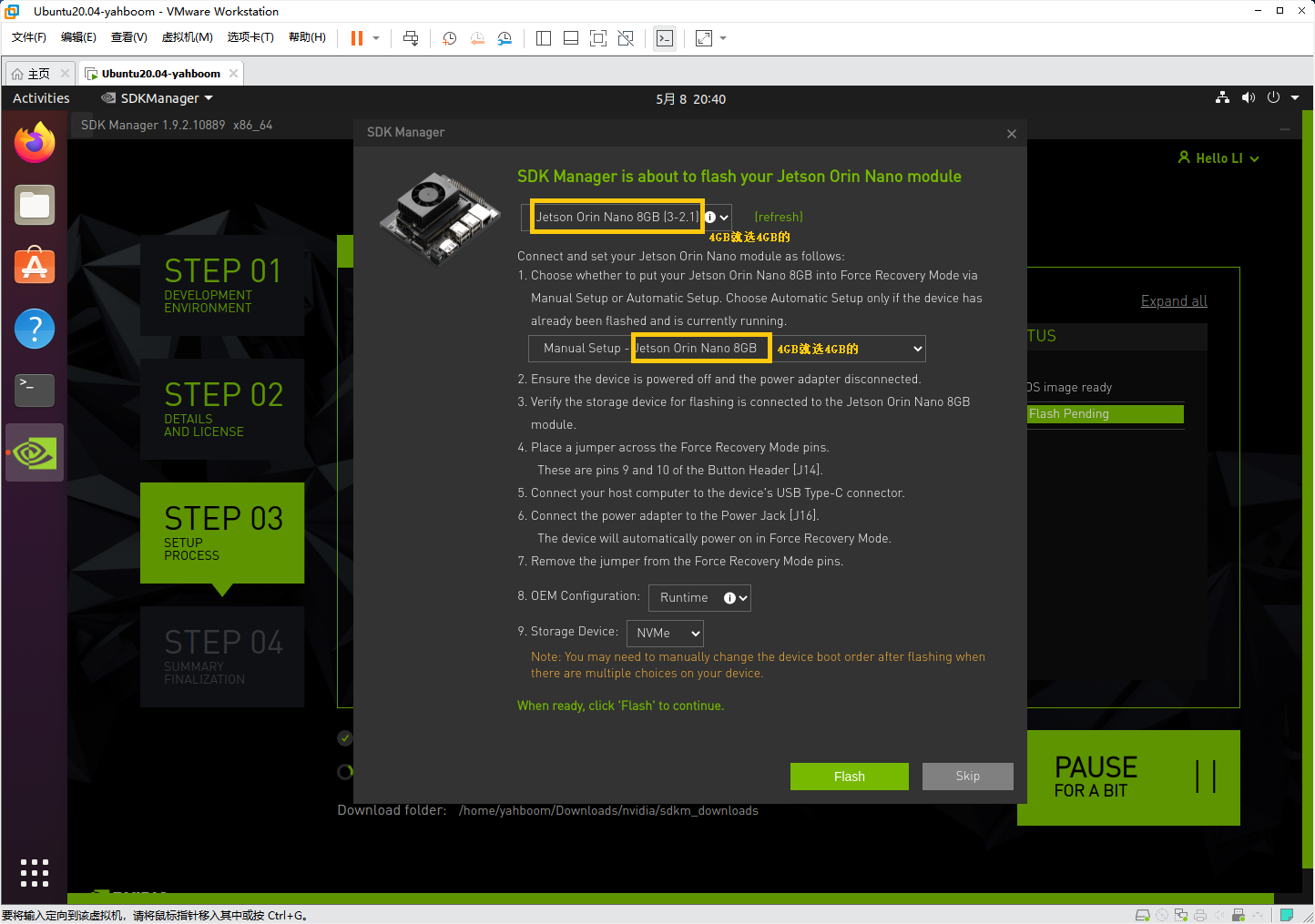This screenshot has height=924, width=1315.
Task: Open the 查看(V) menu
Action: [x=129, y=37]
